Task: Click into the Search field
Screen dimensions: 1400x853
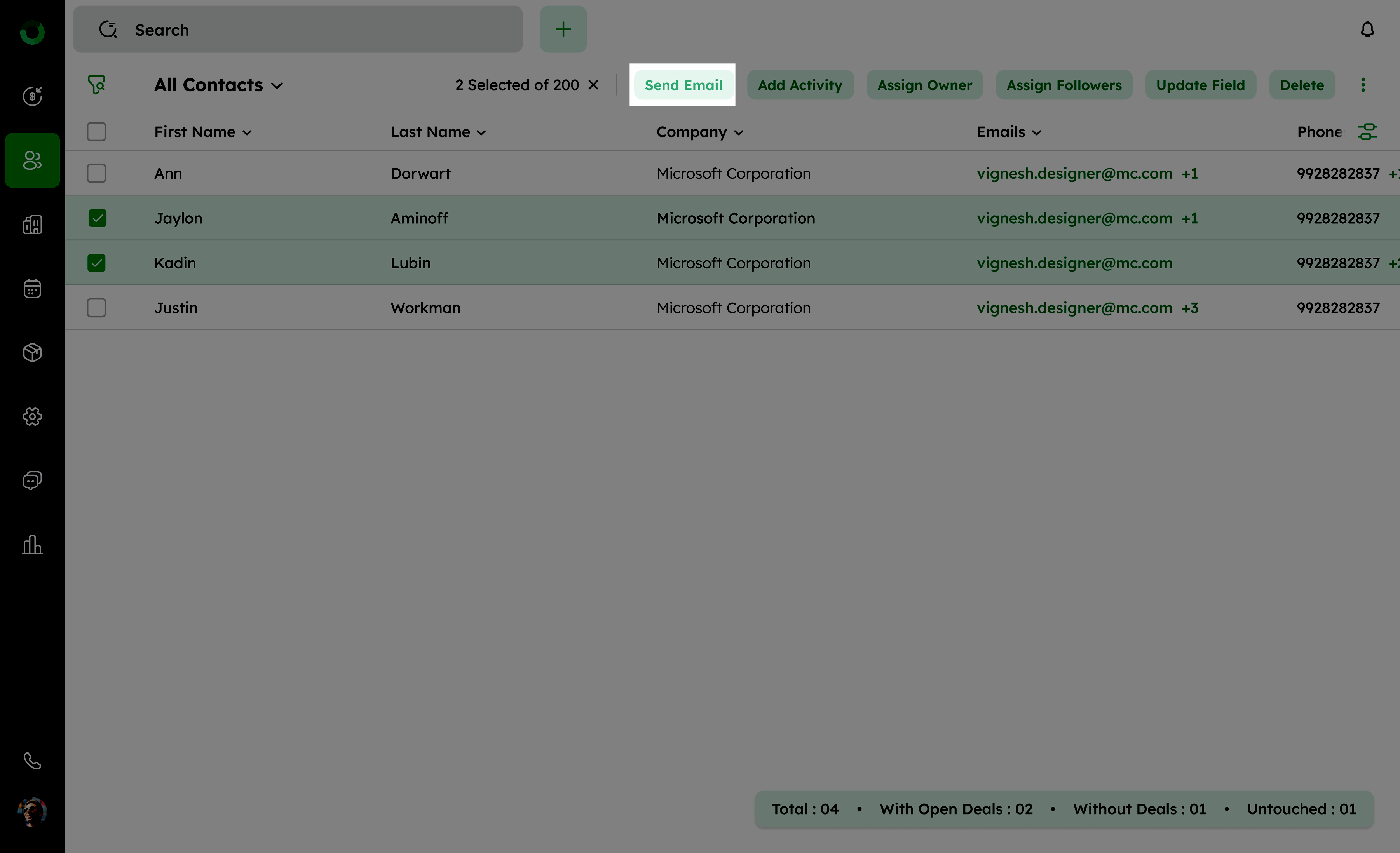Action: pos(318,30)
